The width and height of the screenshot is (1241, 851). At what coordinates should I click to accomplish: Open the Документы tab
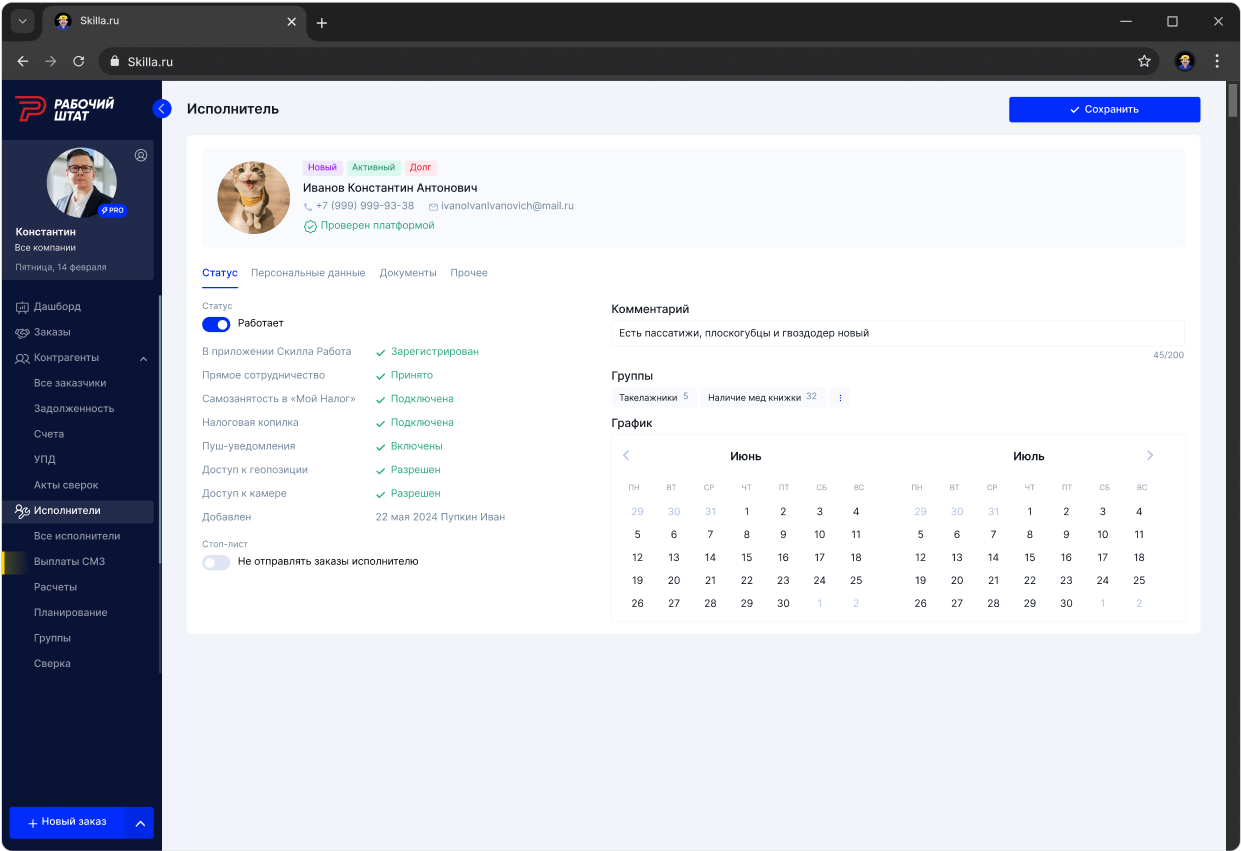click(408, 272)
